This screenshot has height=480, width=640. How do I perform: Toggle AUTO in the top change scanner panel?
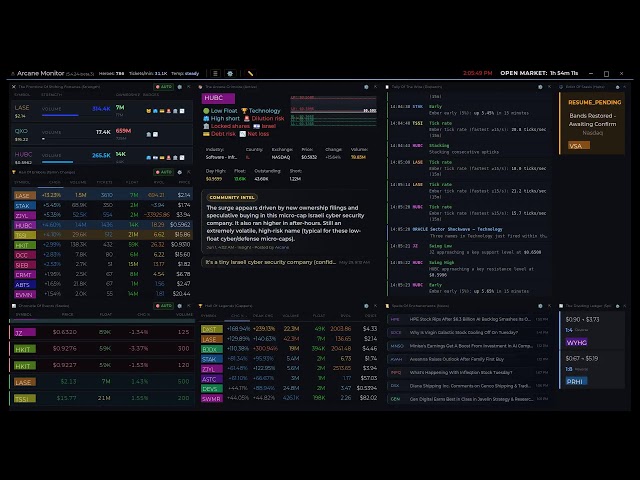click(x=164, y=172)
